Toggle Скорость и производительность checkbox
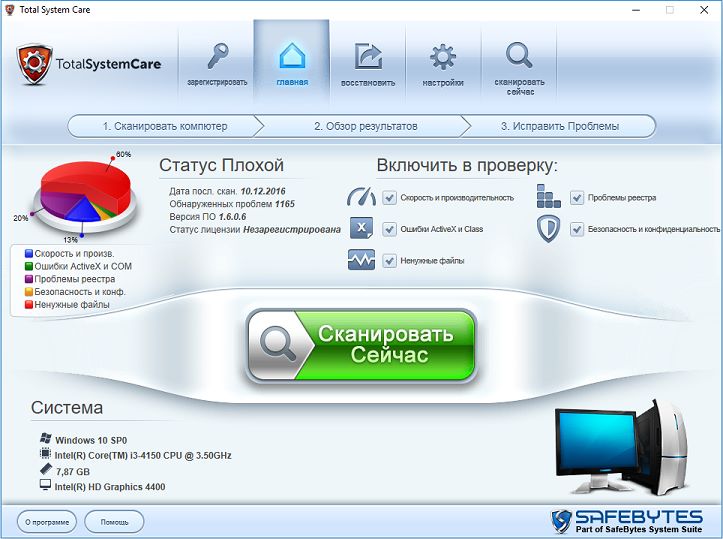 [389, 198]
